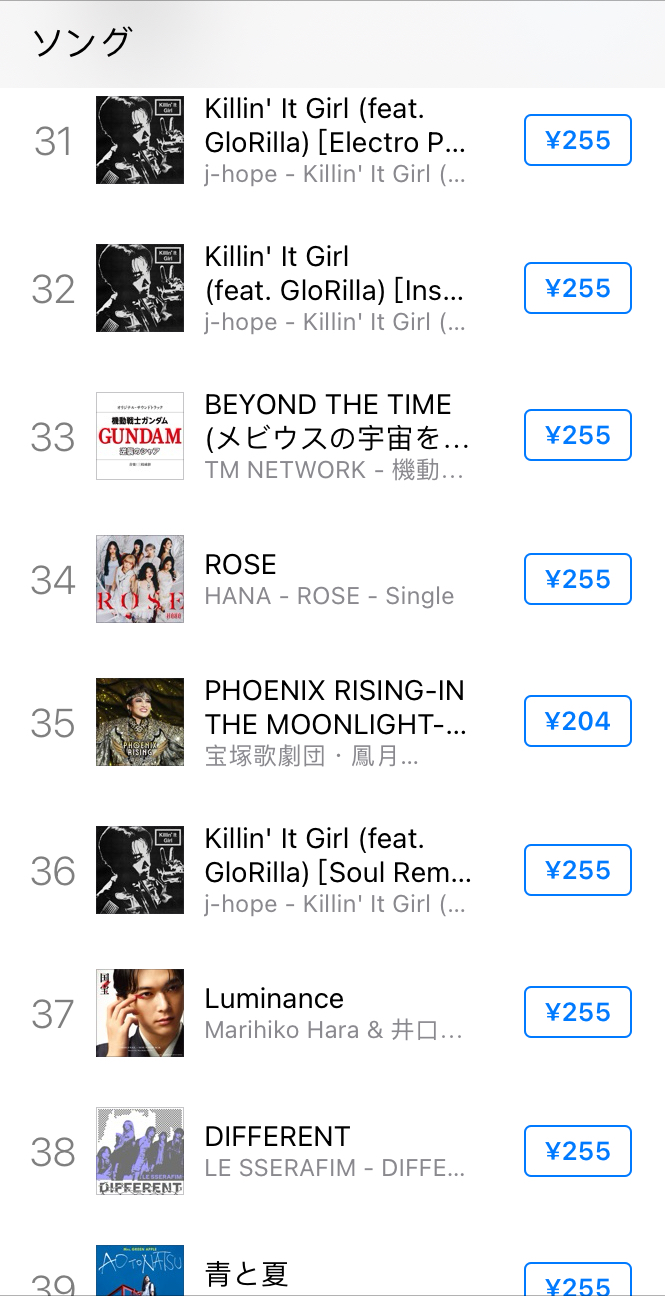Select BEYOND THE TIME song title
Screen dimensions: 665x1296
pyautogui.click(x=328, y=421)
